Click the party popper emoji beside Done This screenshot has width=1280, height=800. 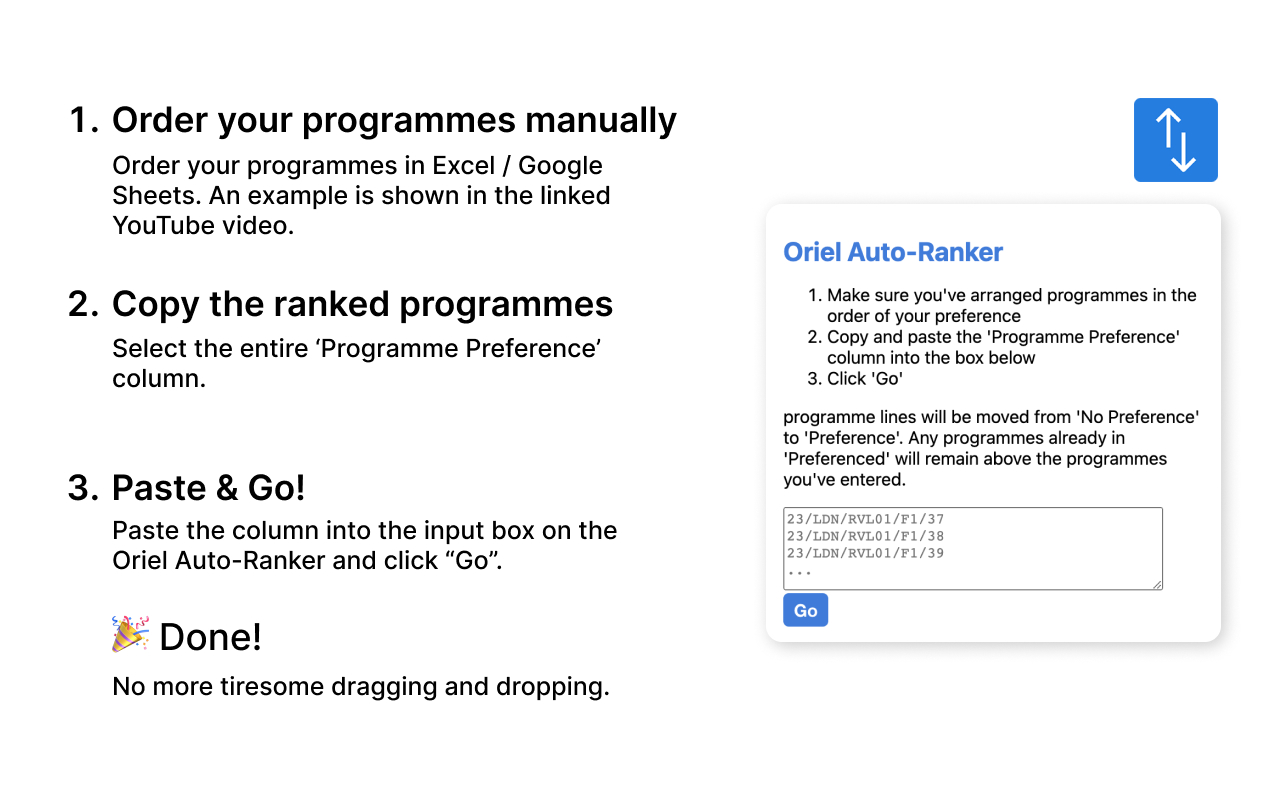point(129,635)
